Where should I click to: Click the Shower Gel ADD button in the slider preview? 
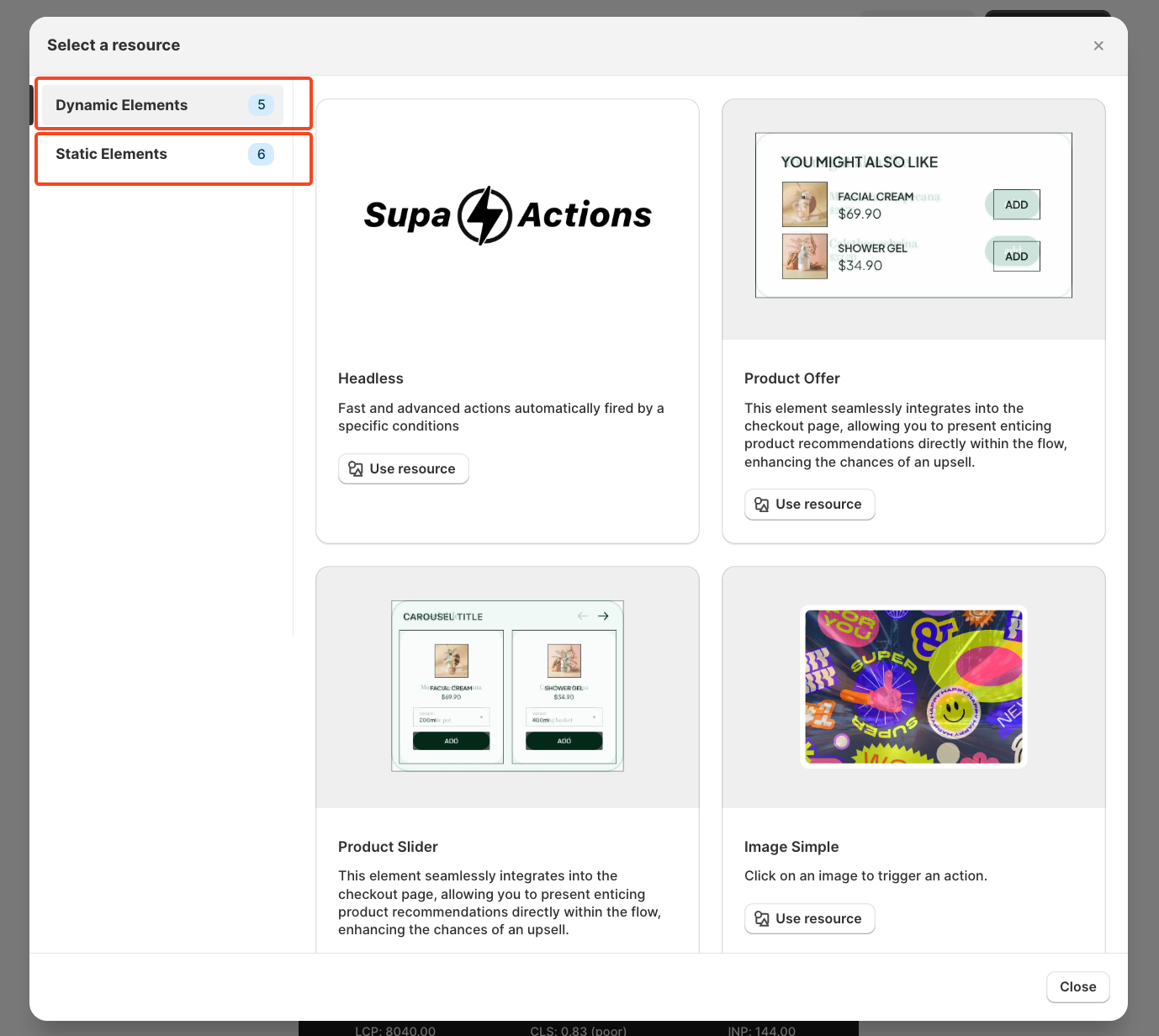click(x=564, y=741)
